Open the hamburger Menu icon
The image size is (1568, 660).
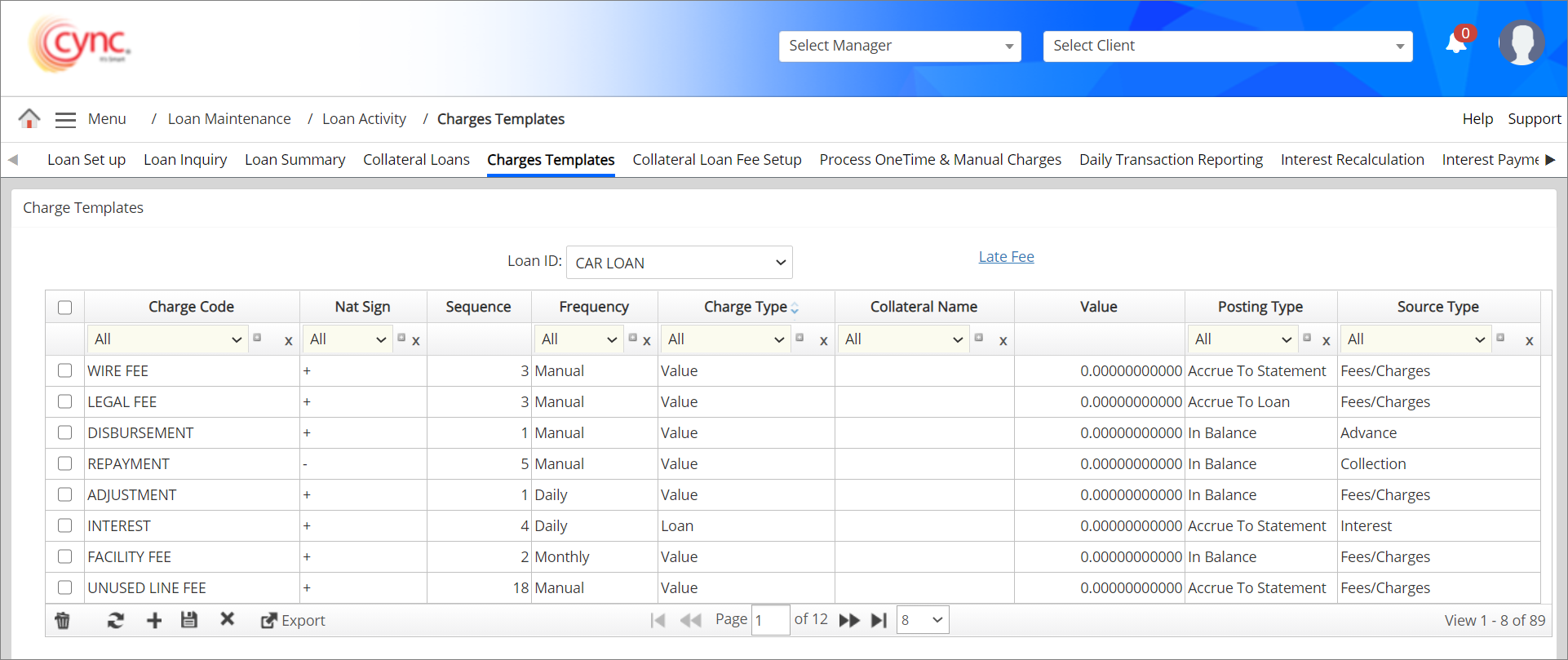pos(65,120)
